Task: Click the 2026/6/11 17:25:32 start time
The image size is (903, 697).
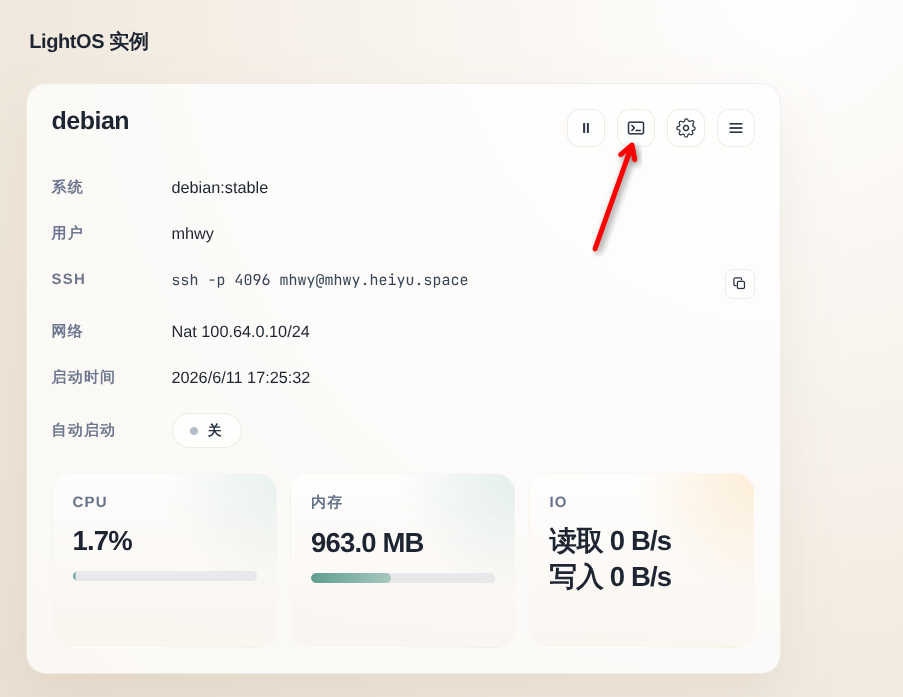Action: click(241, 378)
